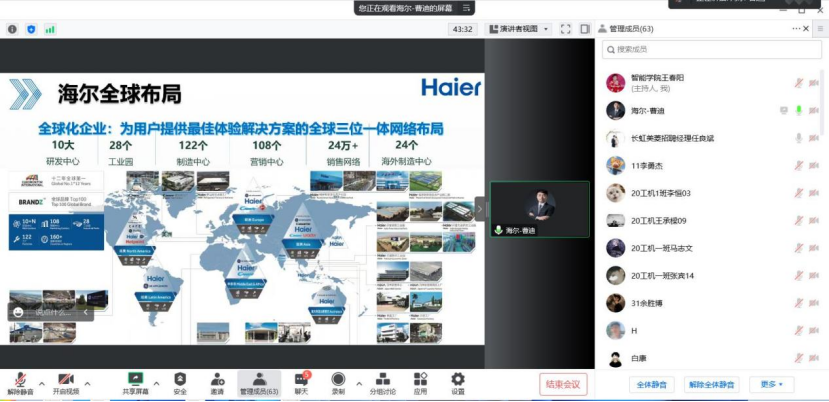Toggle the 管理成员(63) panel button
This screenshot has width=829, height=402.
259,385
